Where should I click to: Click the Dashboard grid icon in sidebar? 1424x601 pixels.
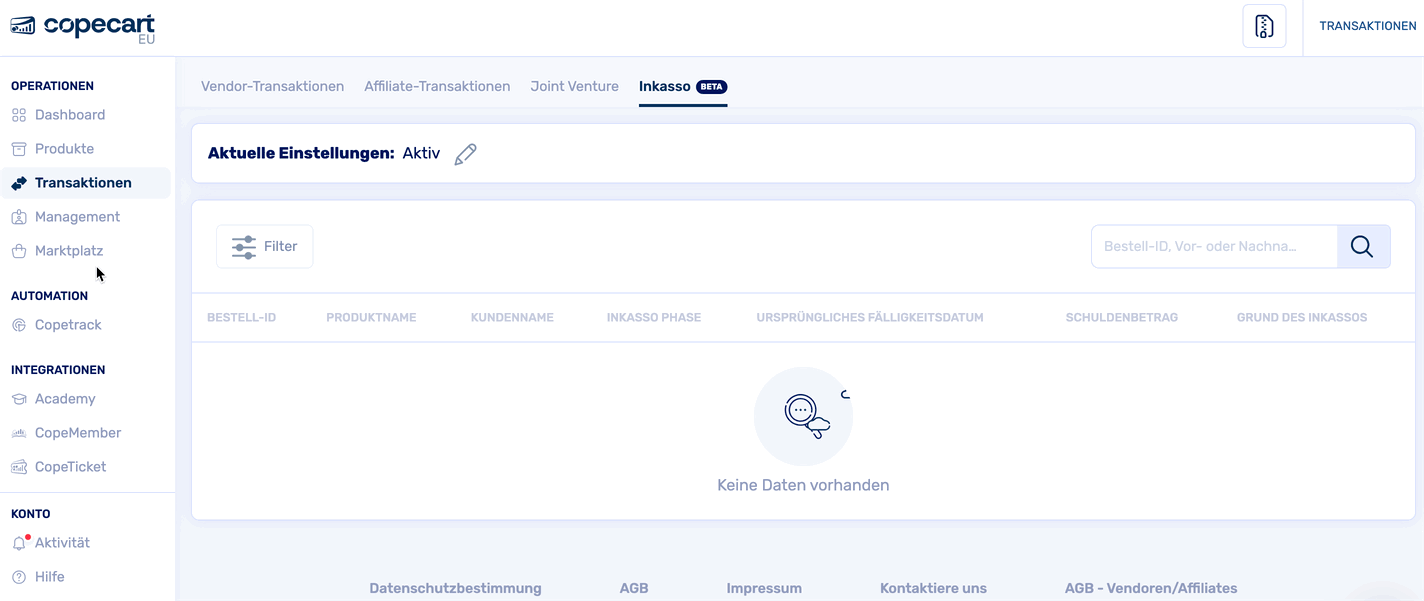[19, 115]
